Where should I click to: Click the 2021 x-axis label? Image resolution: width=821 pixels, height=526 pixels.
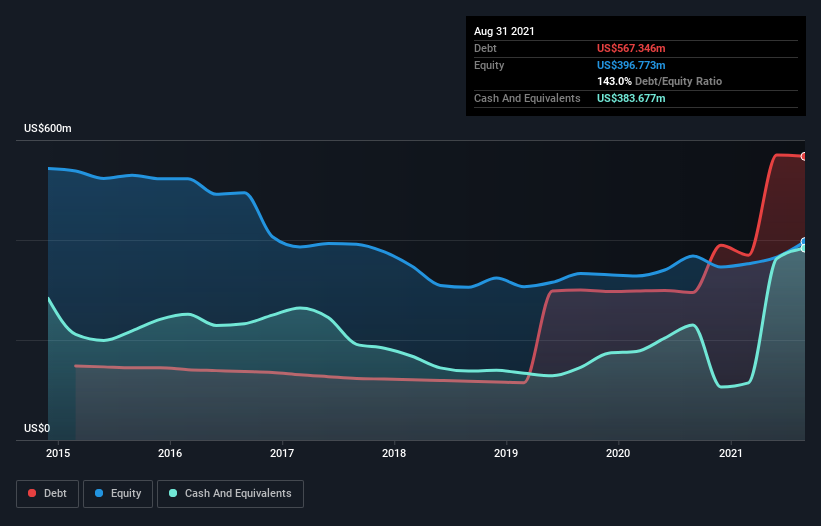(x=731, y=453)
